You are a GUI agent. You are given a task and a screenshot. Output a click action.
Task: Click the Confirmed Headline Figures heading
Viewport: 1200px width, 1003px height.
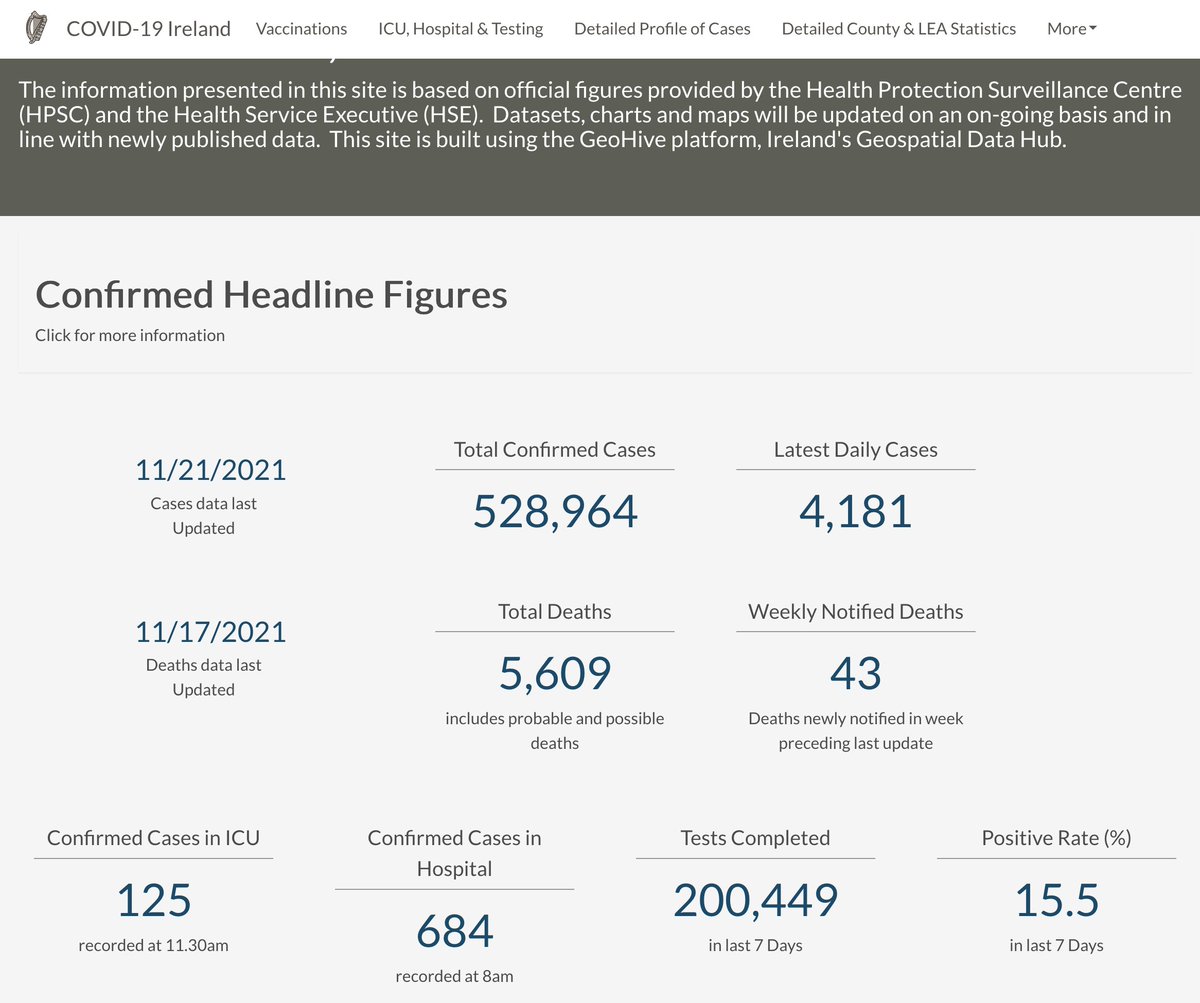point(271,295)
